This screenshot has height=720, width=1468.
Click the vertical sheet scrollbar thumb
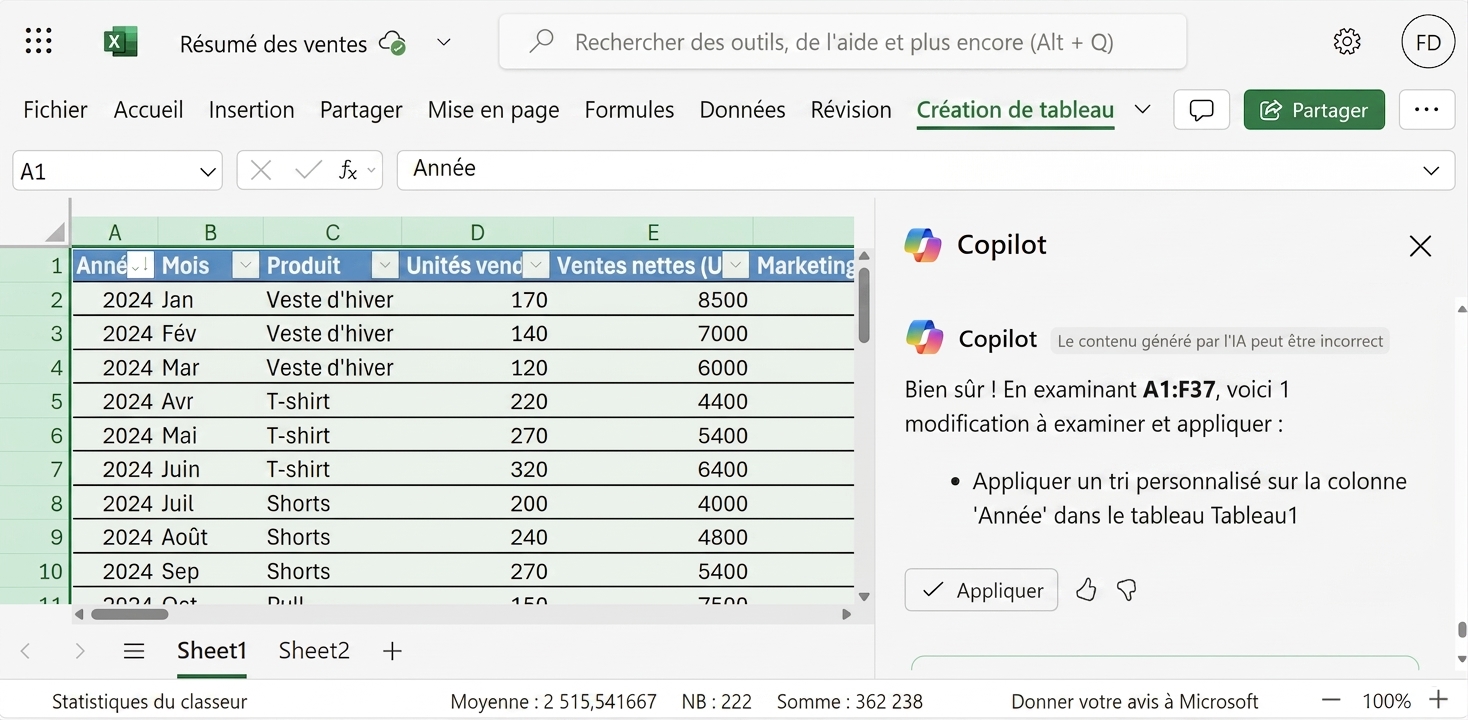pyautogui.click(x=864, y=306)
